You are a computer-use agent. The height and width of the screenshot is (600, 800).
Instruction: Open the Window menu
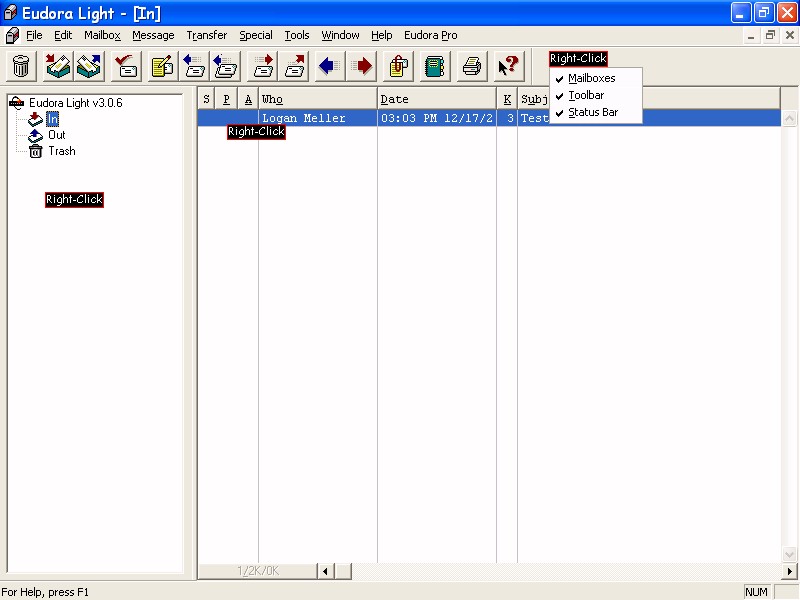point(340,35)
